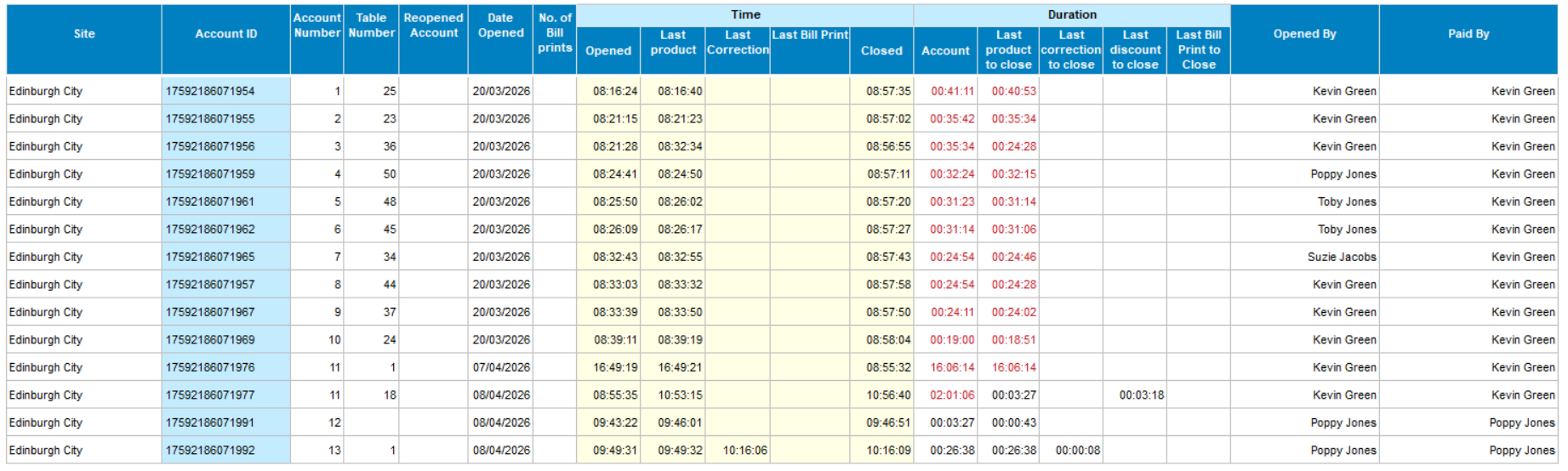Click the Date Opened column header
Image resolution: width=1568 pixels, height=471 pixels.
500,26
